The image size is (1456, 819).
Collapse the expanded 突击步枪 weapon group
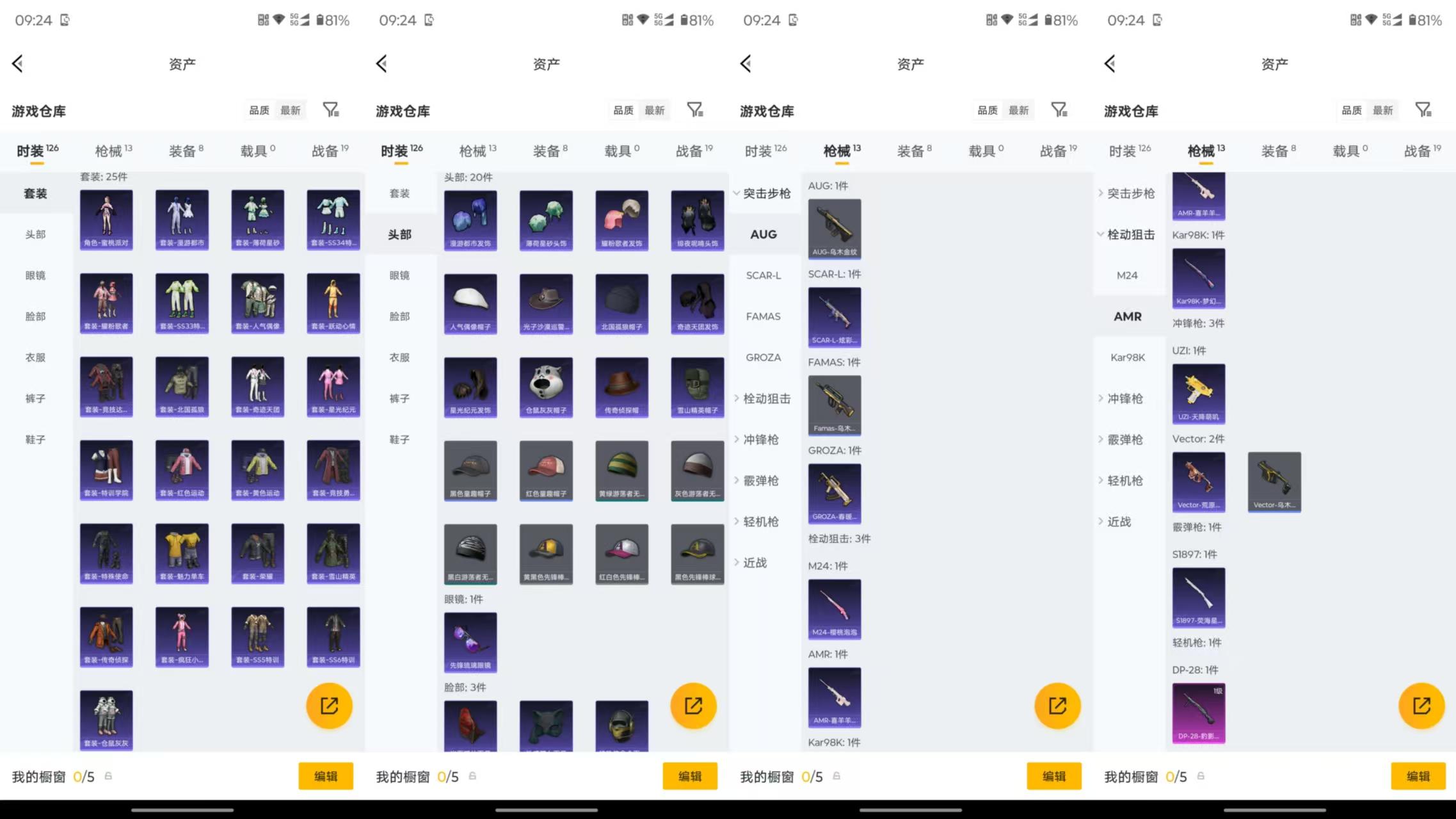(x=765, y=193)
